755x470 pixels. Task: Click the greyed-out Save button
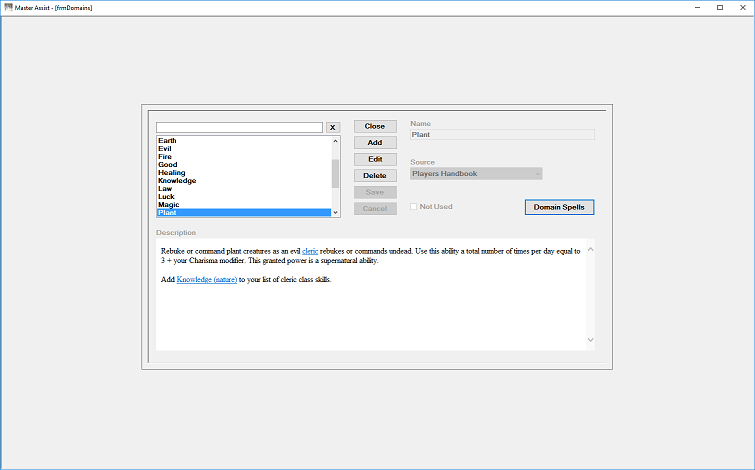point(375,192)
